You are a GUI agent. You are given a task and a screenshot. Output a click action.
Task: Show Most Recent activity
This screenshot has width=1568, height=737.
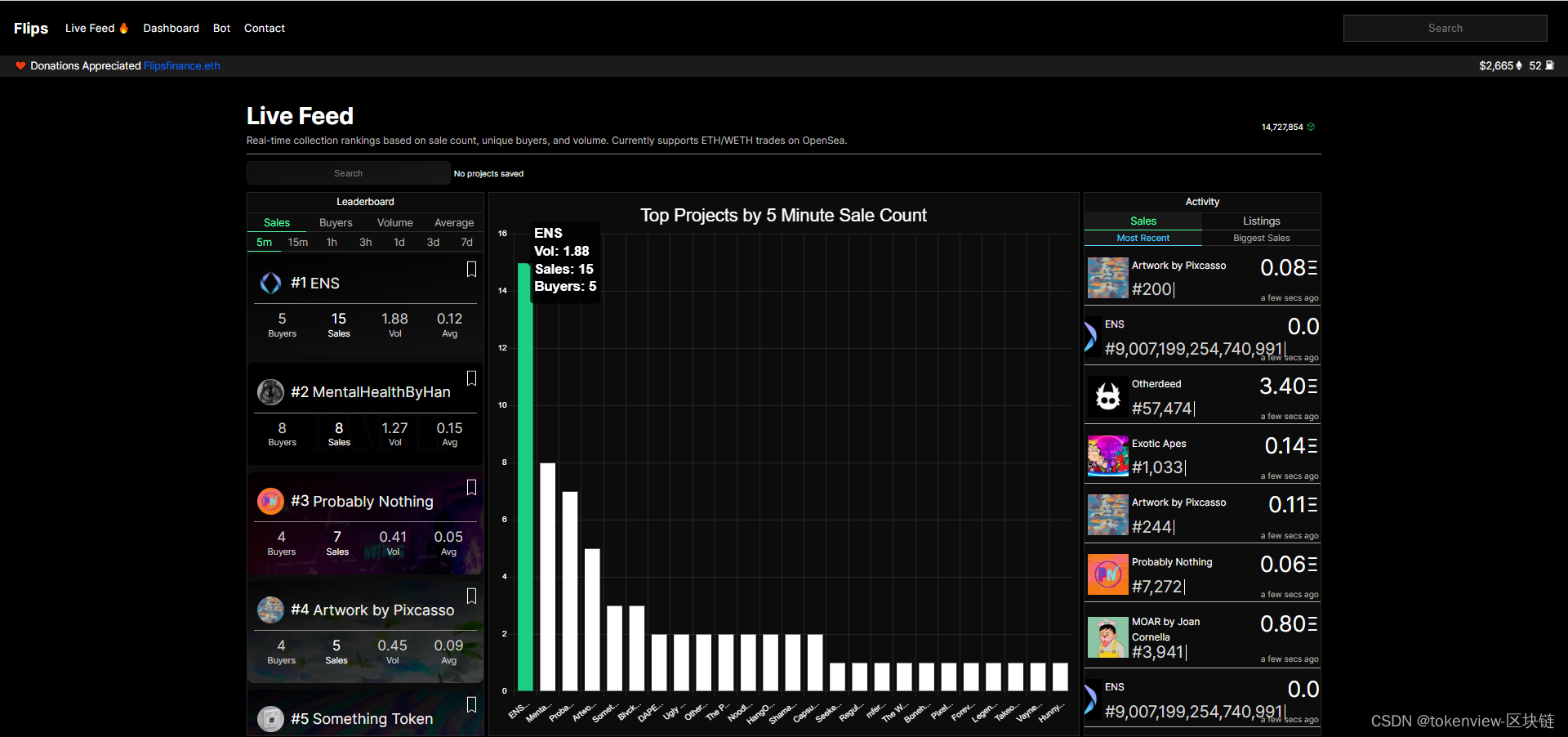pos(1143,238)
